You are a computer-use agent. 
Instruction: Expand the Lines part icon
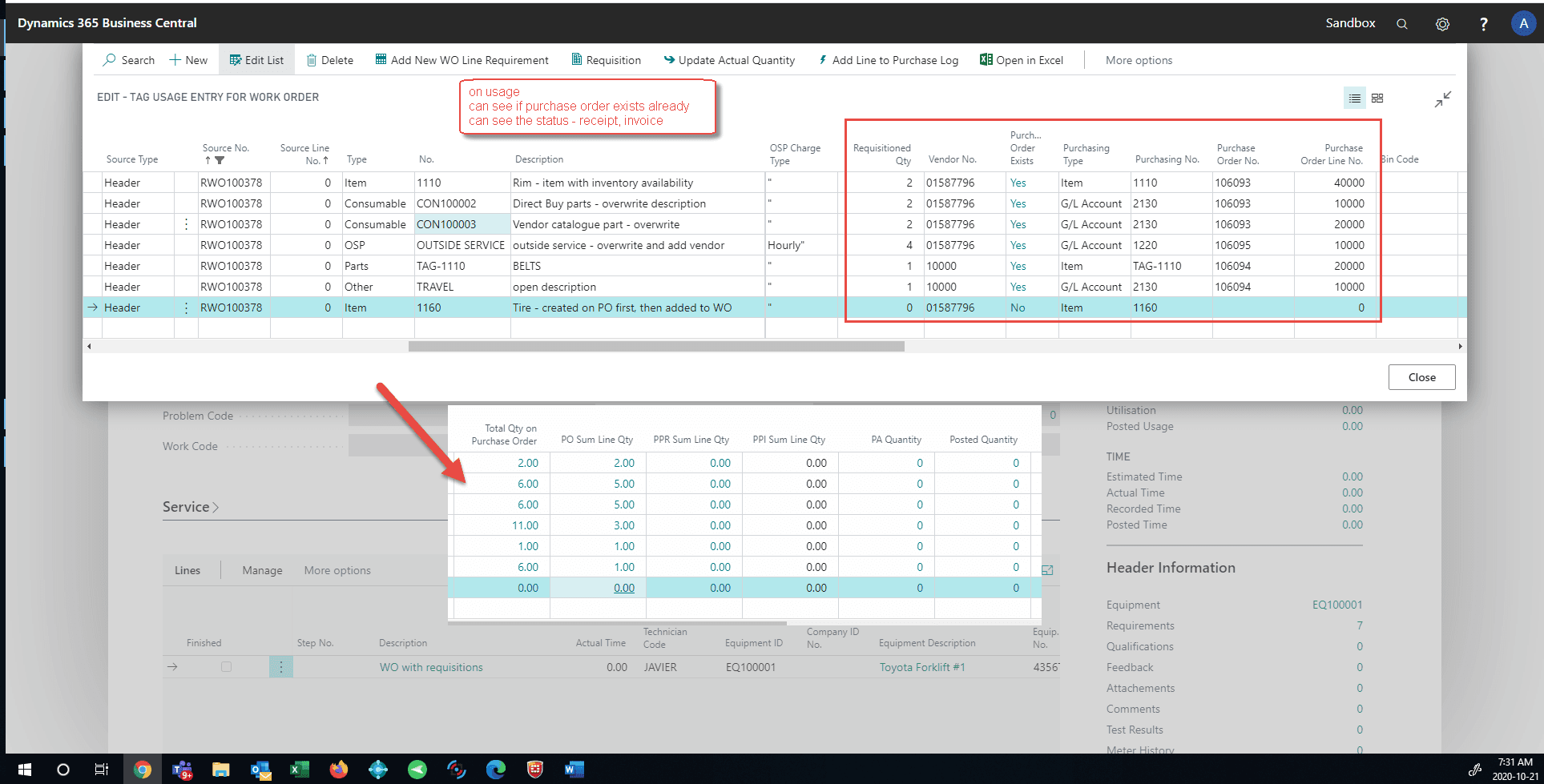click(1047, 570)
